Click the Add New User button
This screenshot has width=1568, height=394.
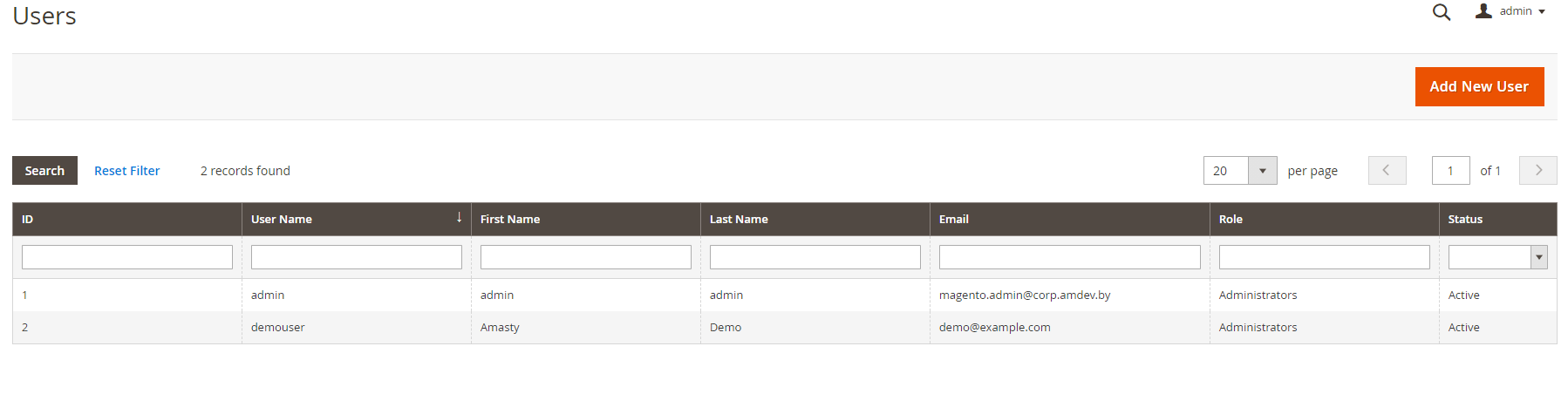(1479, 86)
